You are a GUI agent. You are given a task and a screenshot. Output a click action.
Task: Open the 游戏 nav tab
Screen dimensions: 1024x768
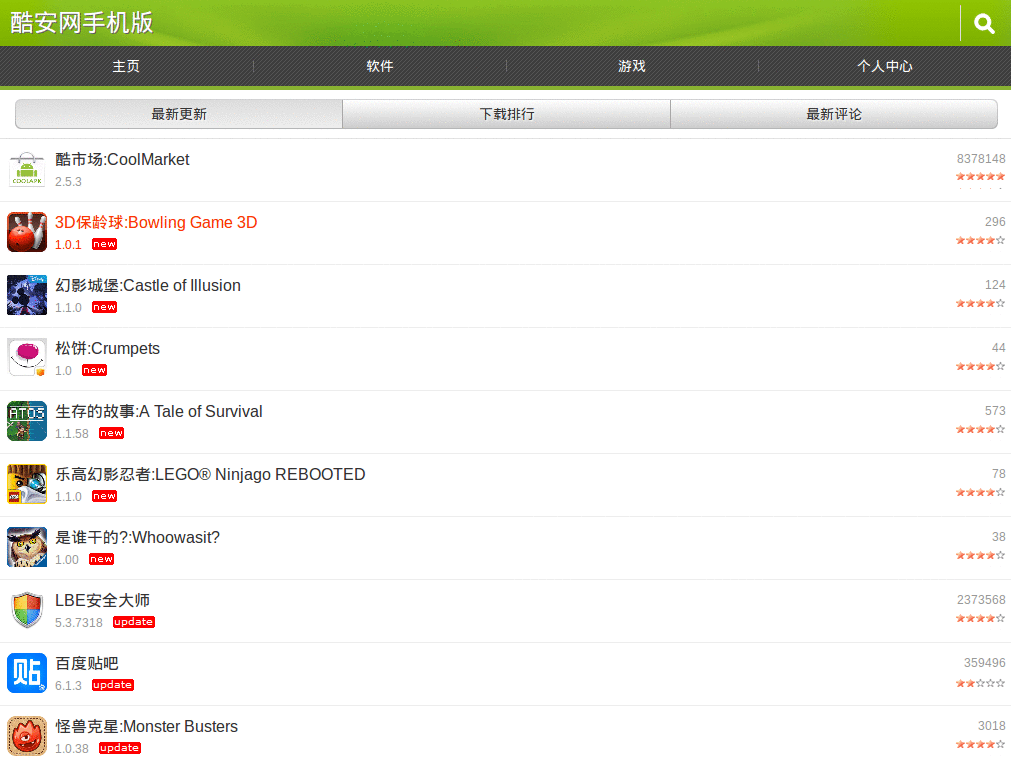(632, 66)
